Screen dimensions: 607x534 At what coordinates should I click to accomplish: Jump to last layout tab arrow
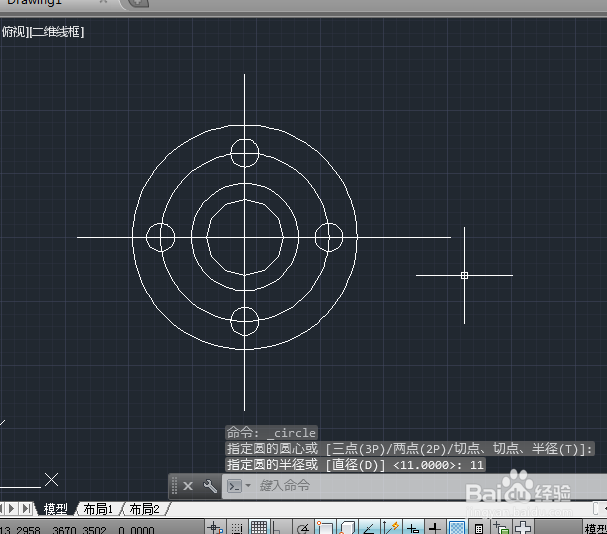coord(26,508)
